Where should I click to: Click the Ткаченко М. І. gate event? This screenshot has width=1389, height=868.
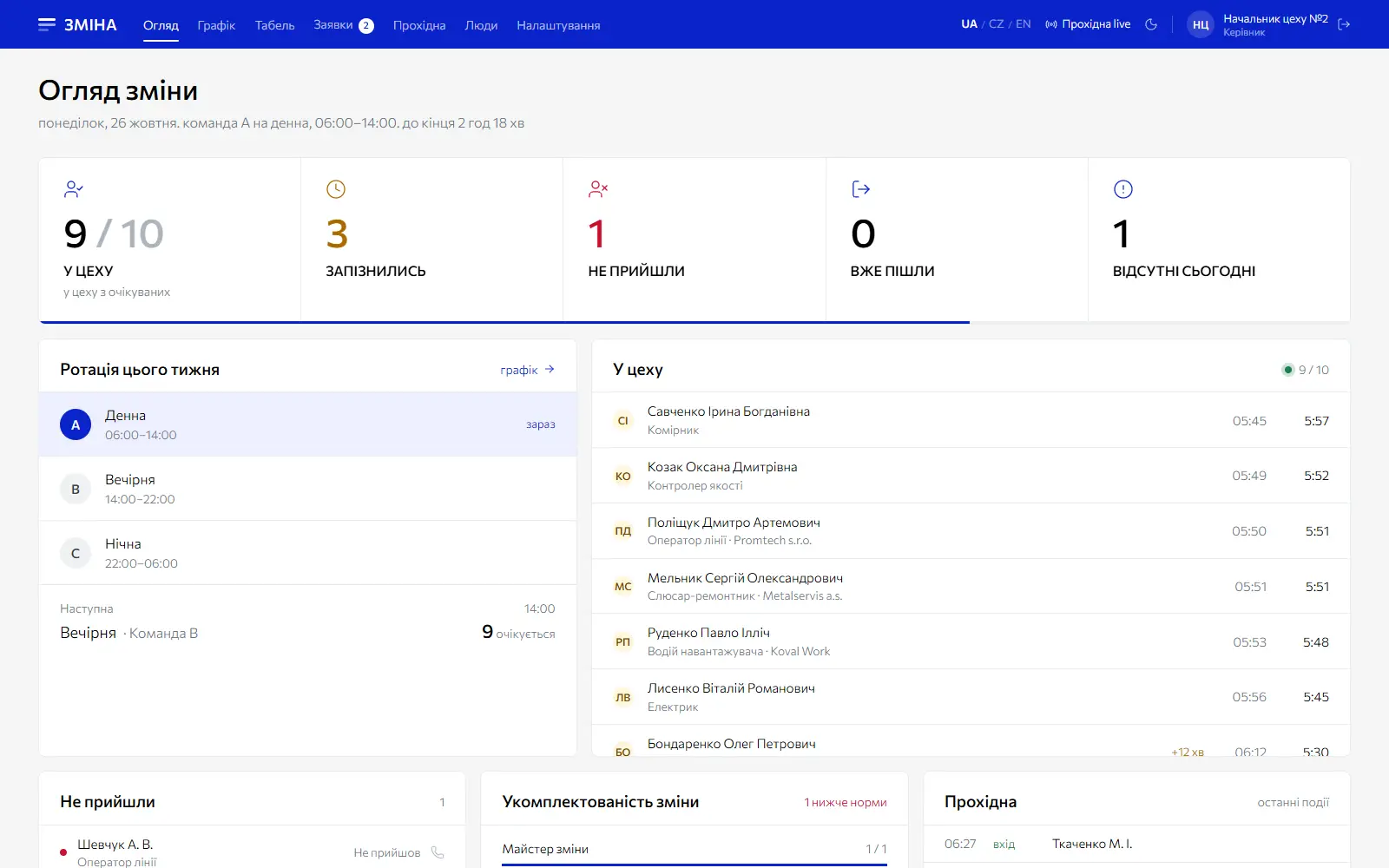coord(1136,844)
